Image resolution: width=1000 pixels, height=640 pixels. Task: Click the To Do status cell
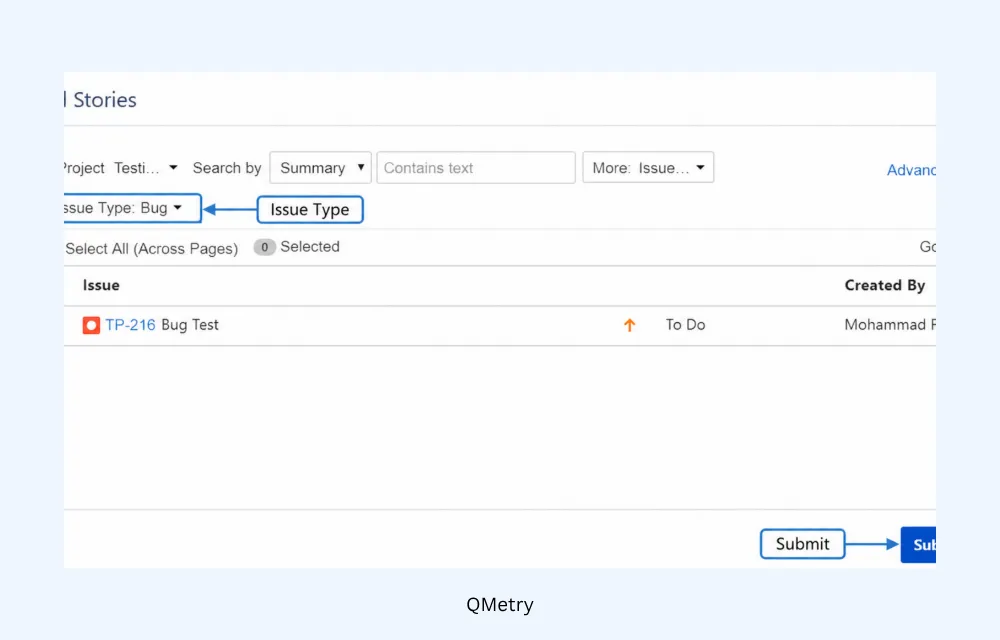click(686, 324)
